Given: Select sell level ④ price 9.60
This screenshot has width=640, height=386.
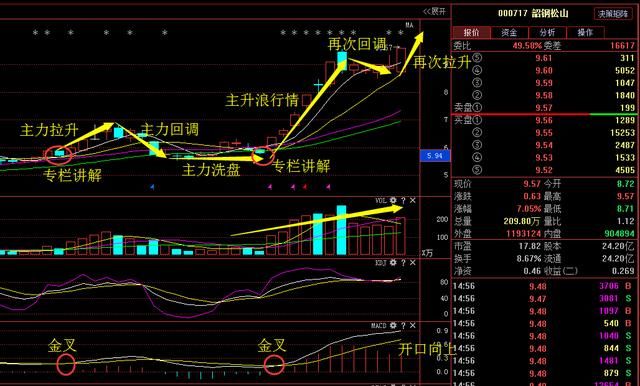Looking at the screenshot, I should point(544,71).
